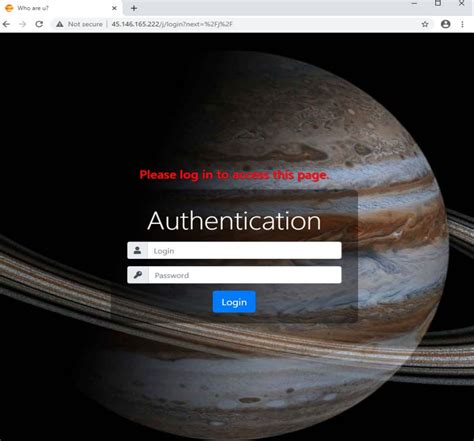Open the Chrome profile avatar icon
The height and width of the screenshot is (441, 474).
point(445,24)
